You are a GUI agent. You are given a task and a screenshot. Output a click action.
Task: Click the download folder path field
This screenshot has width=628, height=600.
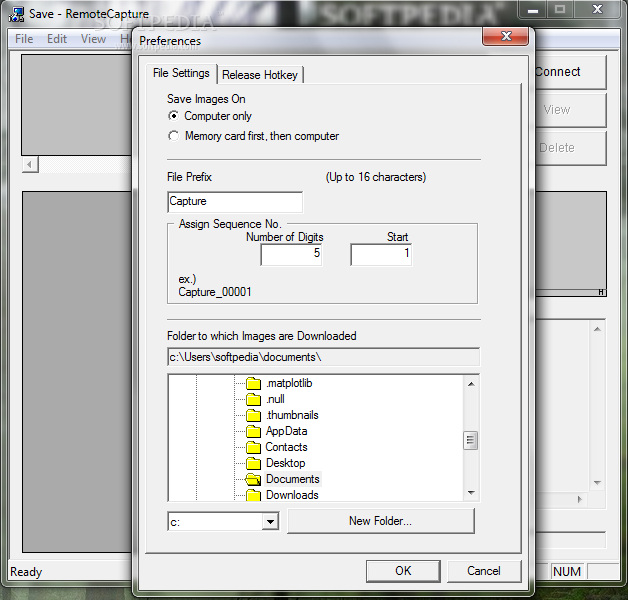click(323, 357)
